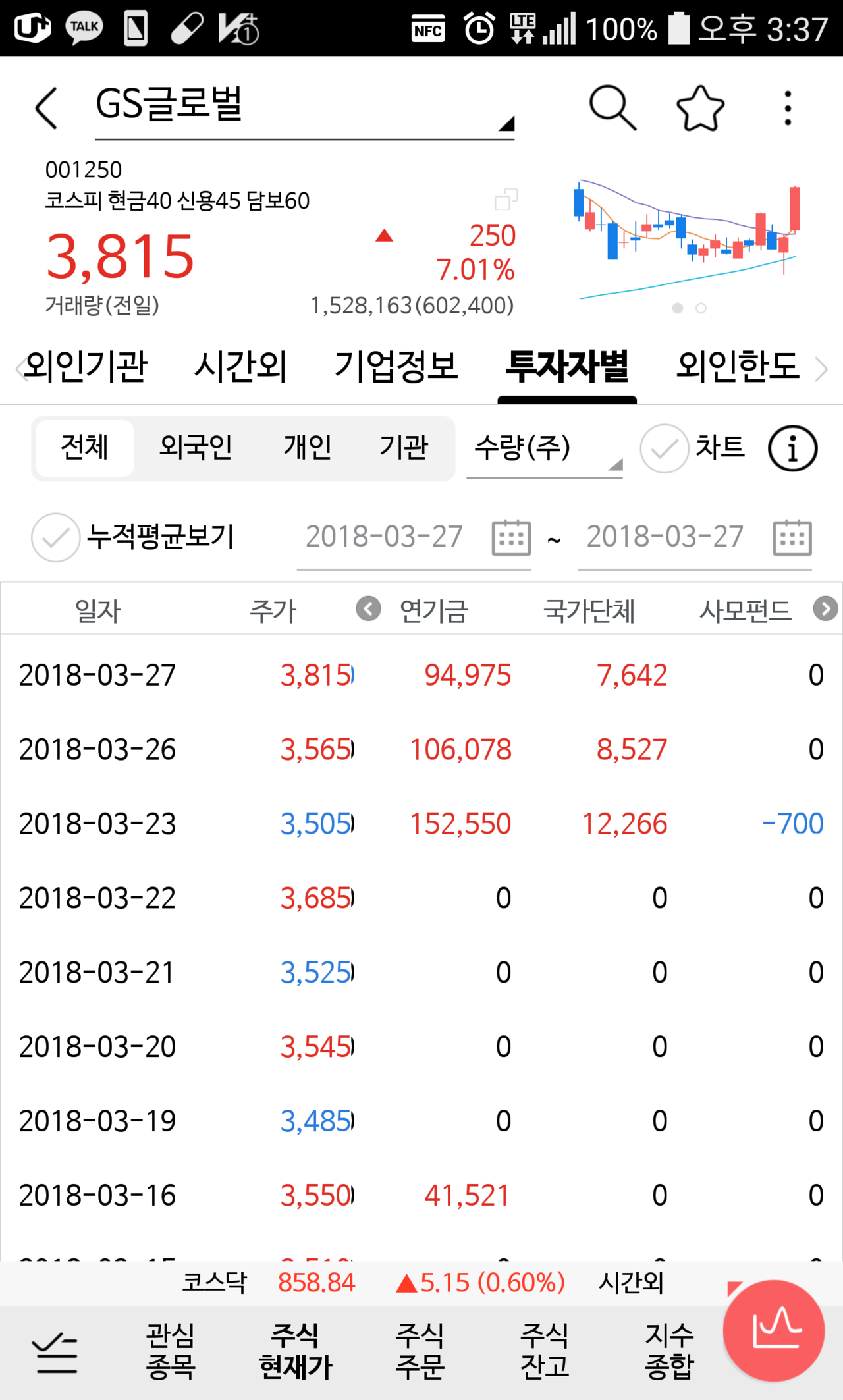Tap the first chart page dot
The height and width of the screenshot is (1400, 843).
[677, 308]
